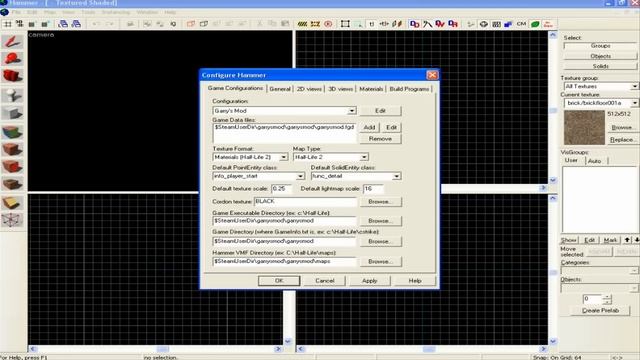Screen dimensions: 640x360
Task: Add a Game Data file
Action: click(369, 127)
